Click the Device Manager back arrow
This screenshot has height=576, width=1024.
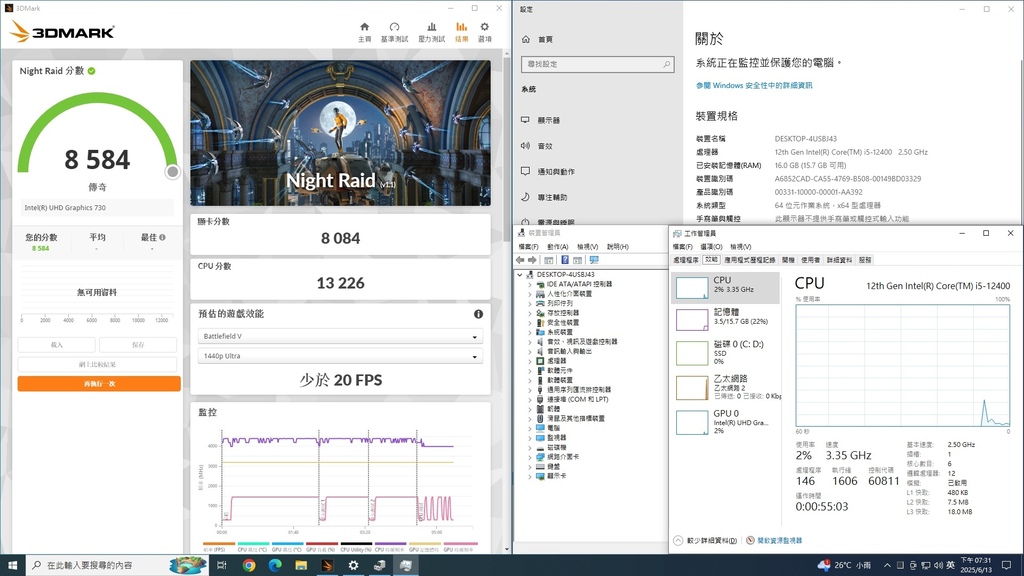point(520,260)
